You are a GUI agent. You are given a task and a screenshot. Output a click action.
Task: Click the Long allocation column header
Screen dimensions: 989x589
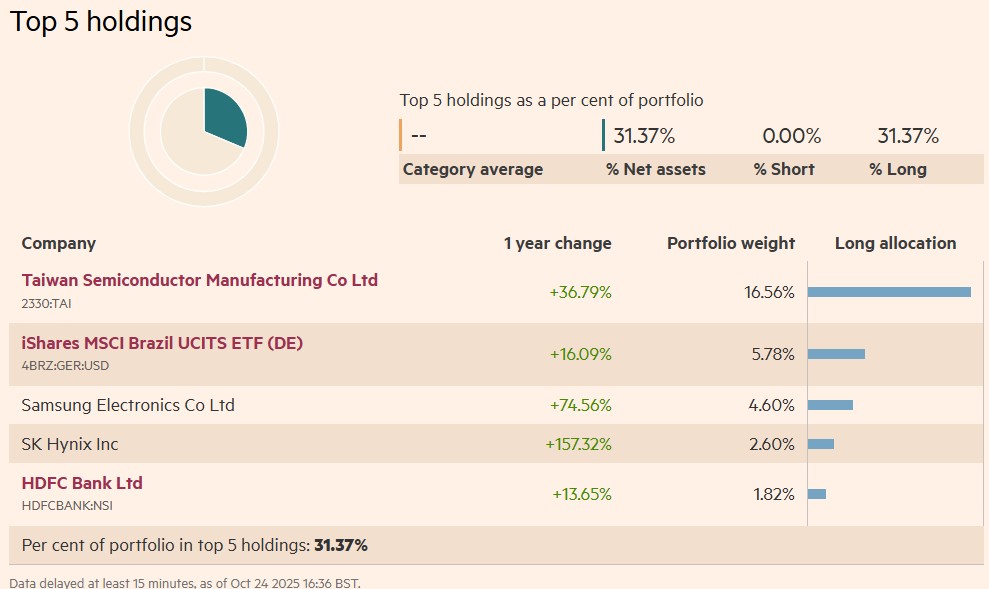tap(895, 243)
